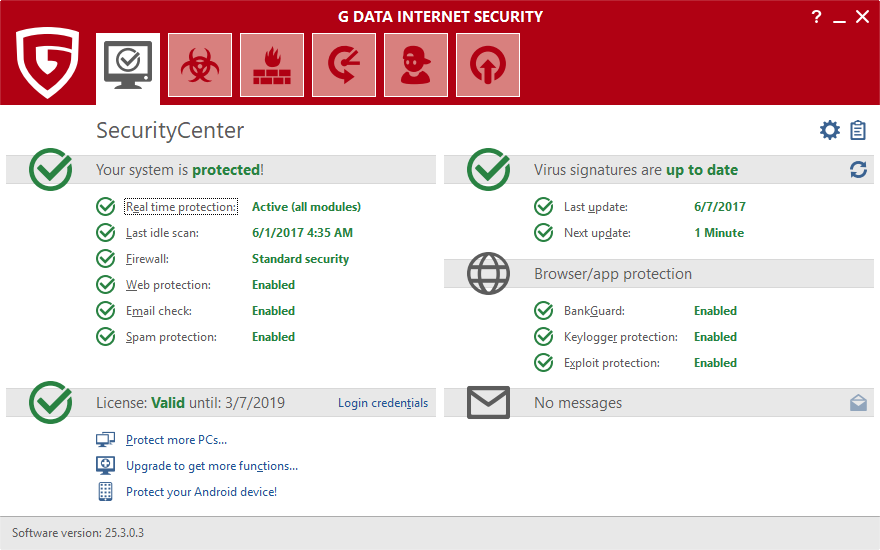
Task: Open the Virus protection biohazard tab
Action: (200, 65)
